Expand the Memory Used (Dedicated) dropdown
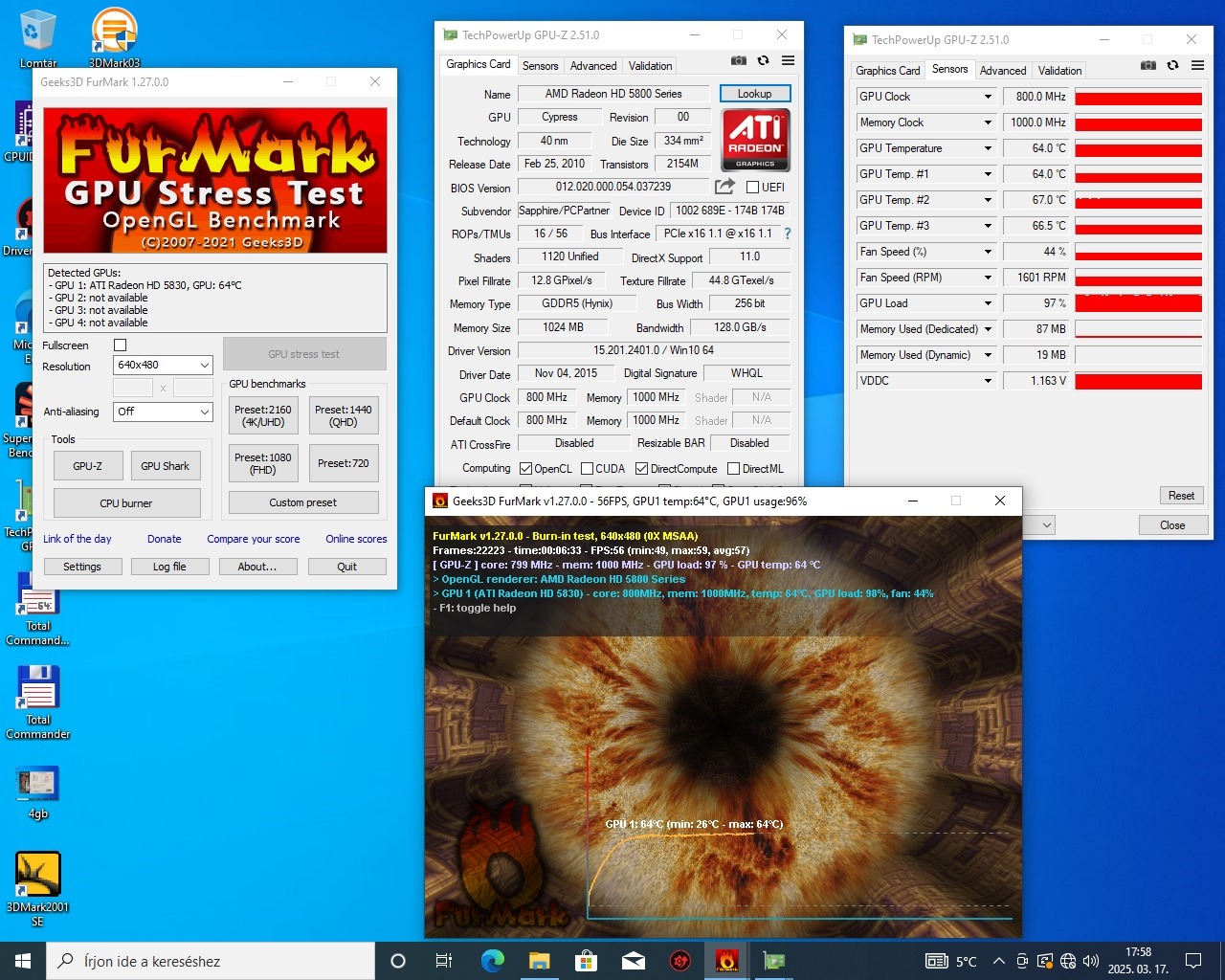Viewport: 1225px width, 980px height. [988, 329]
